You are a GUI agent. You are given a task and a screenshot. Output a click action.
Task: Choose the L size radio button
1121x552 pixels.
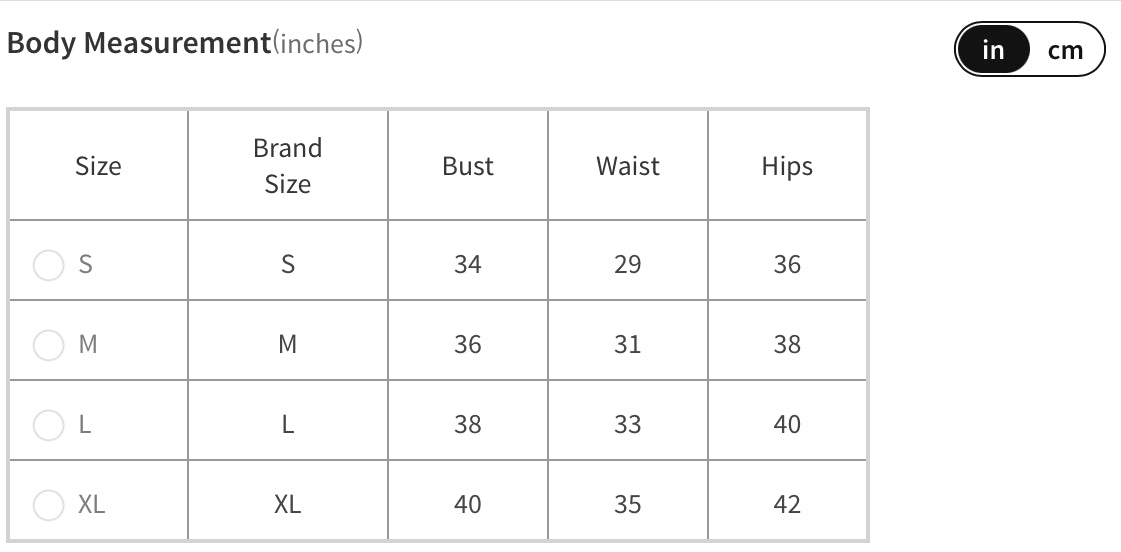[49, 425]
